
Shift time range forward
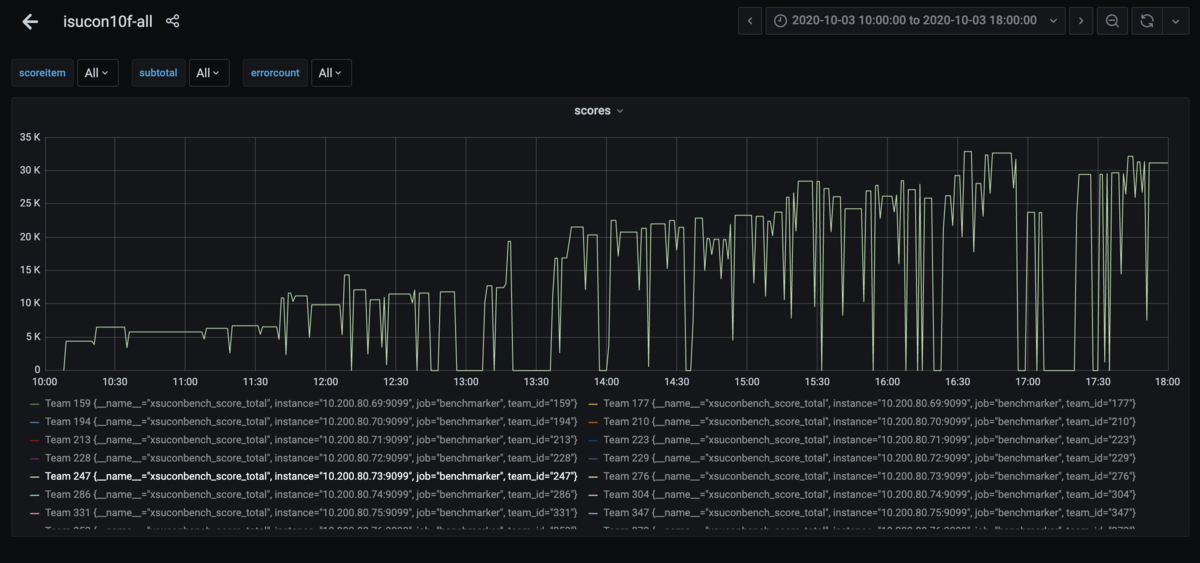coord(1080,21)
